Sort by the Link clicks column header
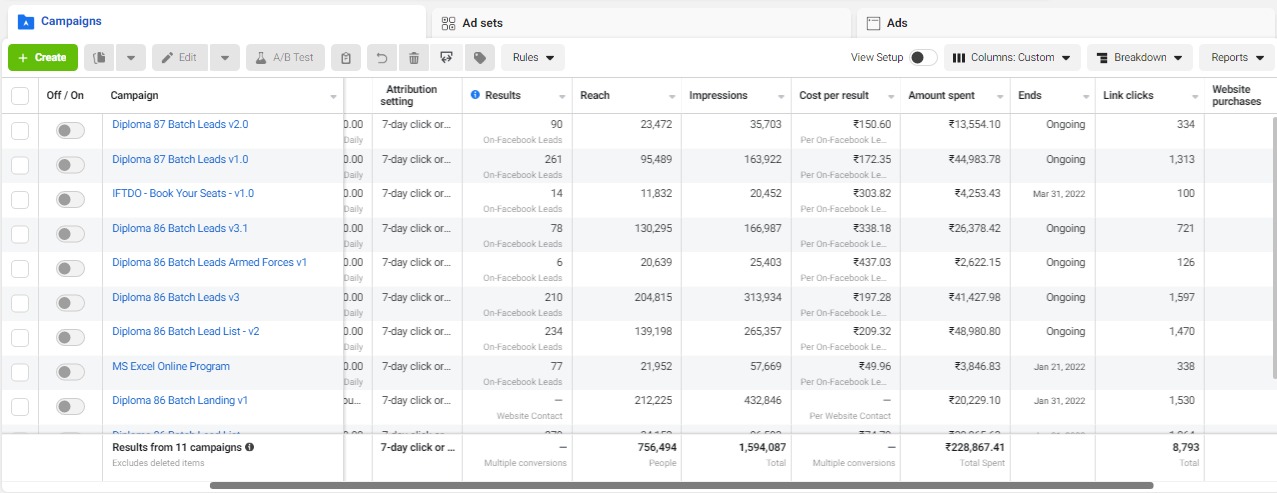Image resolution: width=1277 pixels, height=493 pixels. point(1149,96)
